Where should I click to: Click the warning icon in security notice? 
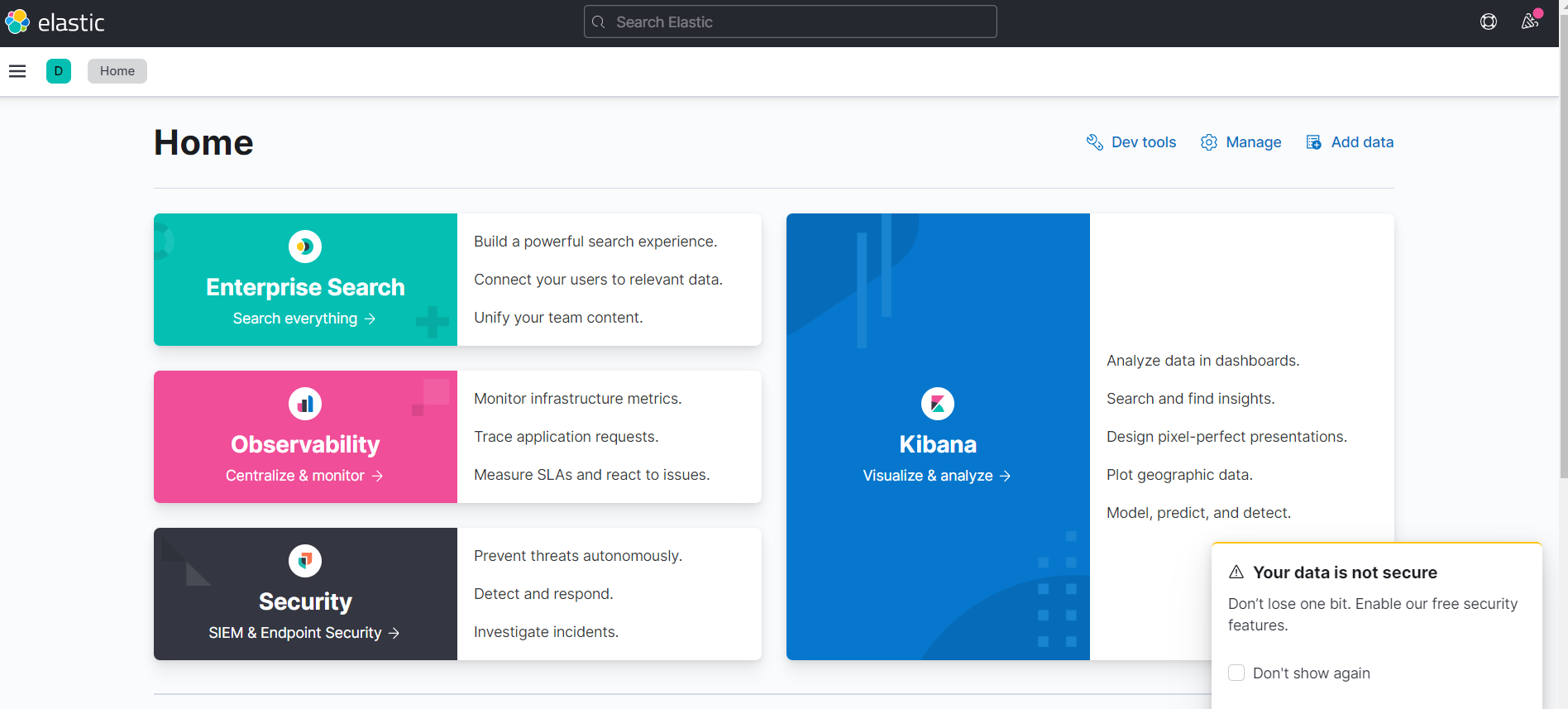[x=1236, y=572]
